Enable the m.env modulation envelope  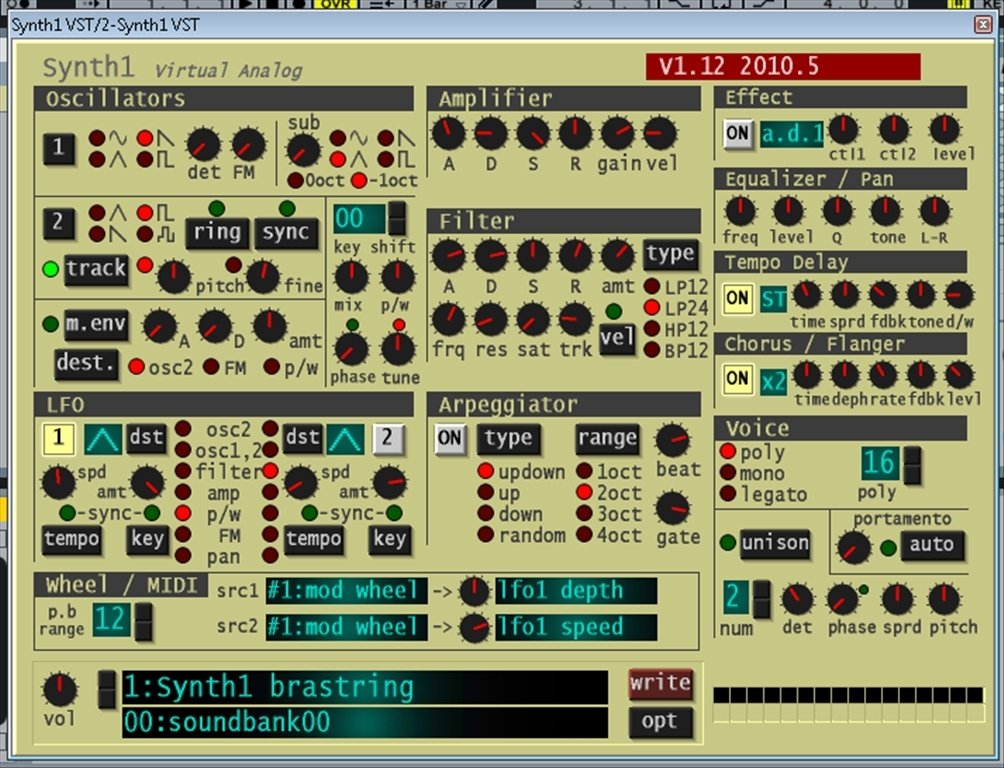pos(96,325)
